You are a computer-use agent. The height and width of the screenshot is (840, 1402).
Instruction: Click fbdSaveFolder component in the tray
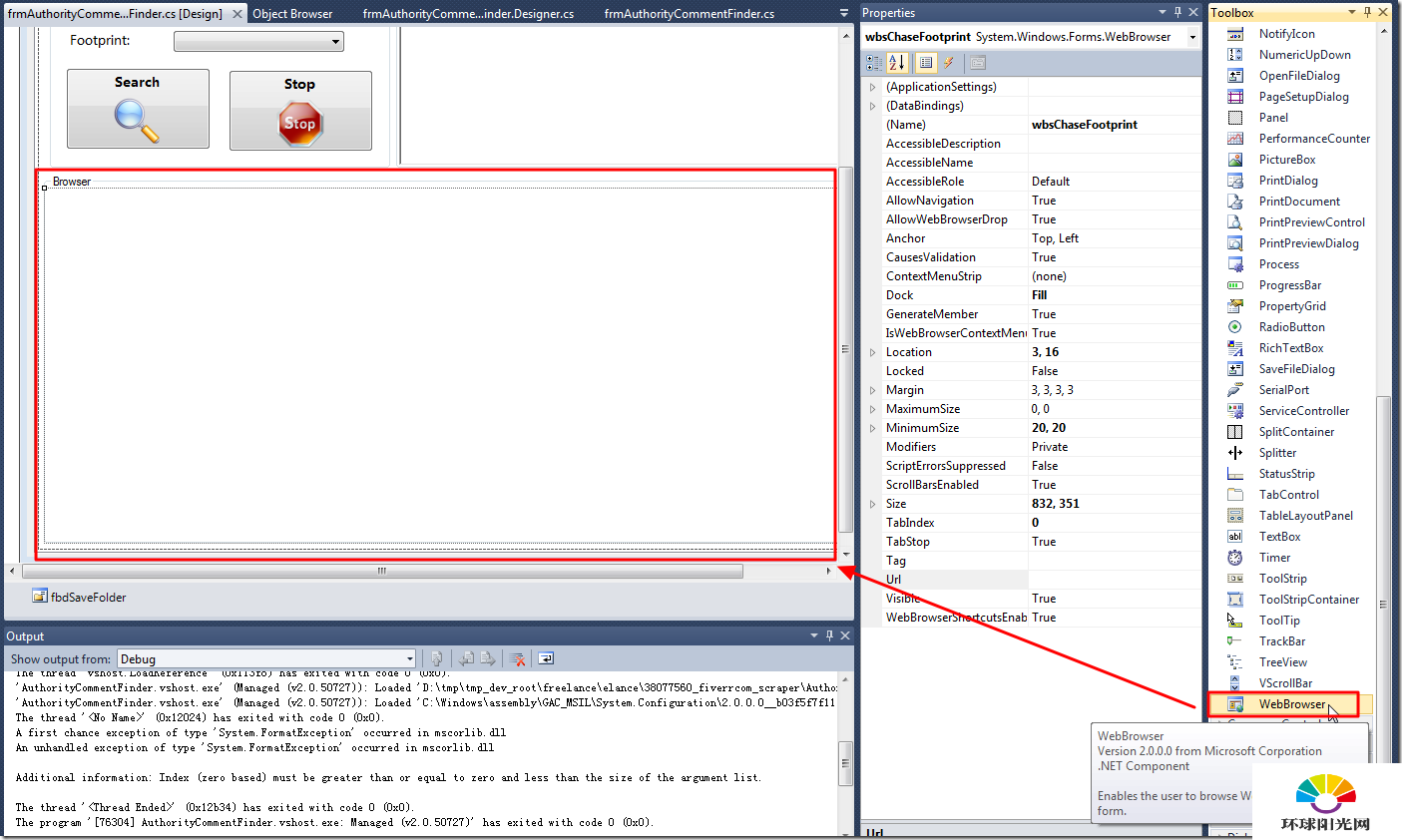click(80, 597)
